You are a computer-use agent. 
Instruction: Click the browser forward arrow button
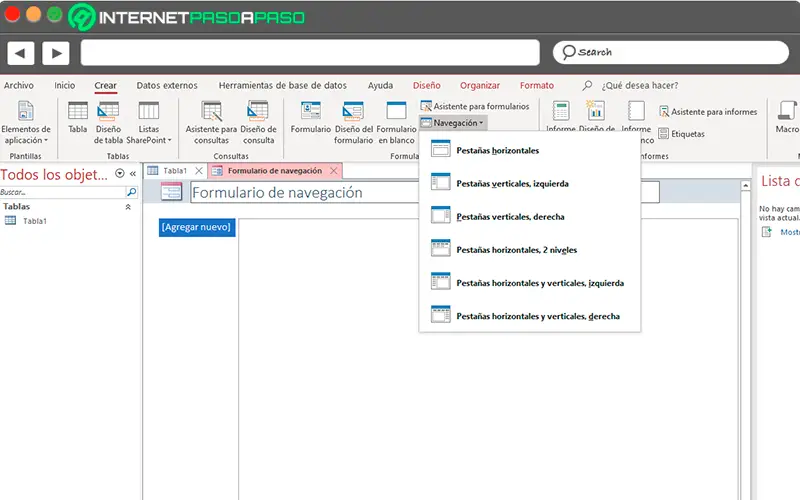tap(56, 53)
